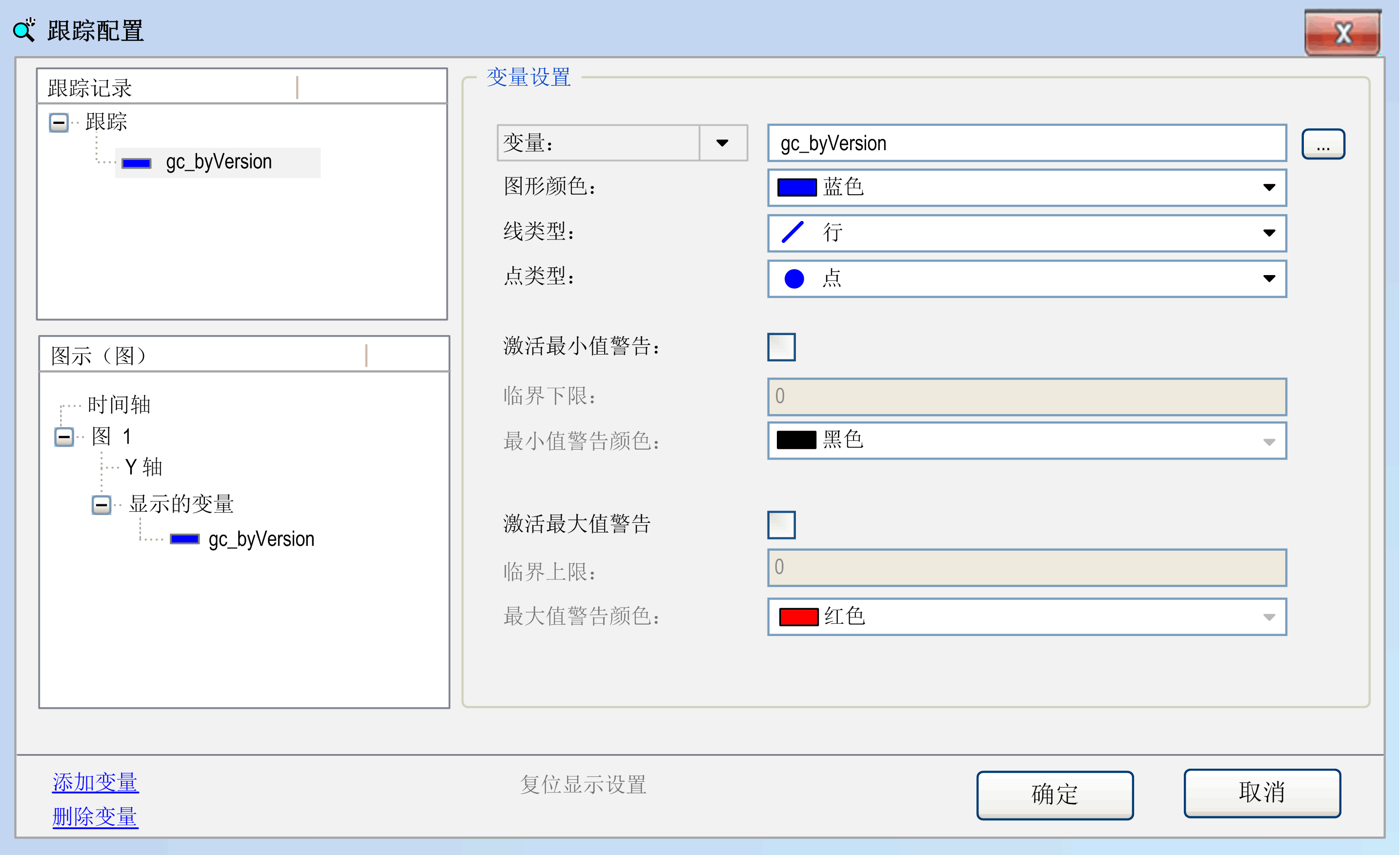Click the blue marker under 显示的变量
Image resolution: width=1400 pixels, height=855 pixels.
tap(184, 539)
